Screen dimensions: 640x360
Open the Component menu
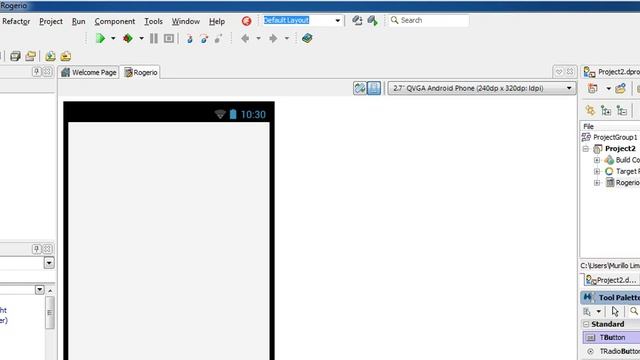pos(115,21)
